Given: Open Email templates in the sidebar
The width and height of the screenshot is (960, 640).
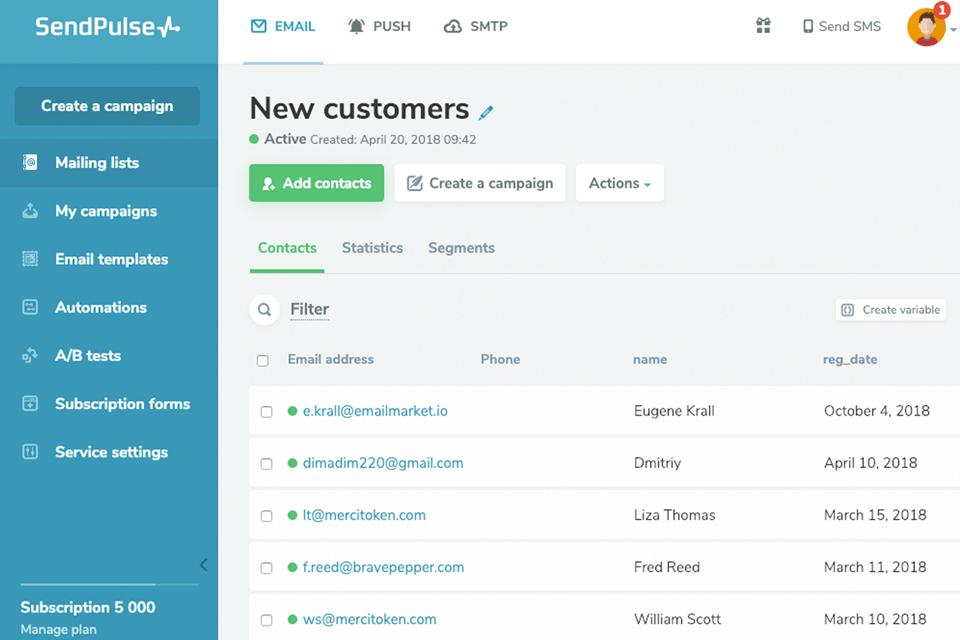Looking at the screenshot, I should coord(109,259).
